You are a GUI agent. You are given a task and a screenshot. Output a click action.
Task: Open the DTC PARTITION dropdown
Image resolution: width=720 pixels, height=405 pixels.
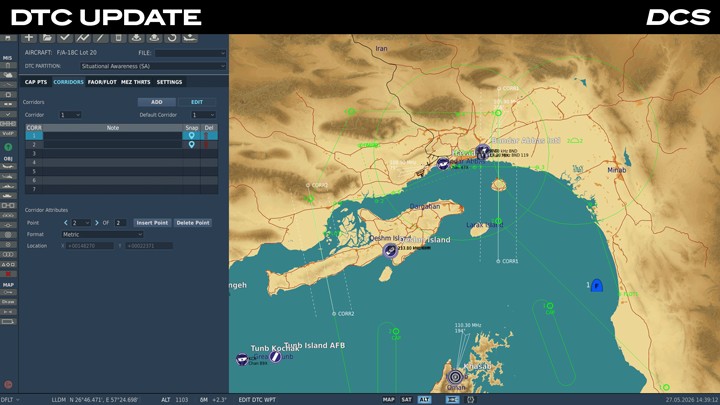153,66
